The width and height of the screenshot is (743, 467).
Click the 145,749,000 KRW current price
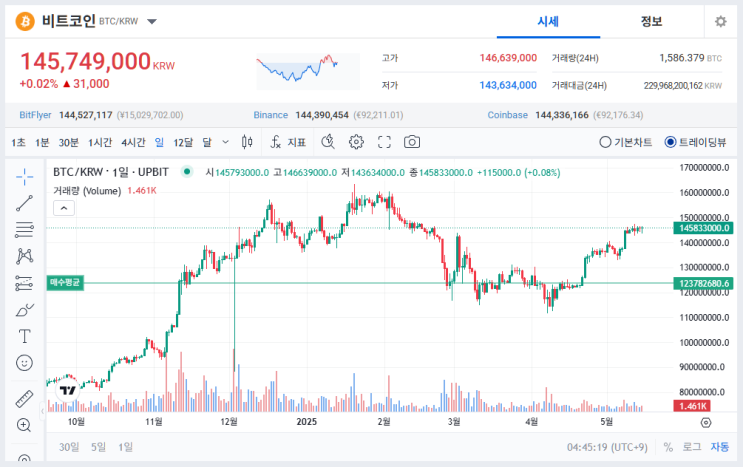[x=97, y=62]
